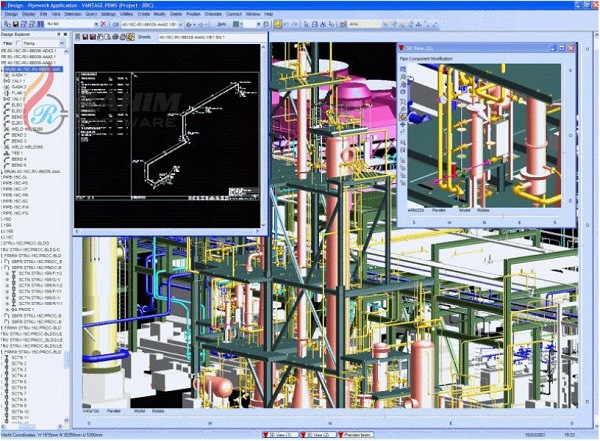
Task: Click the print icon in isometric toolbar
Action: pos(115,37)
